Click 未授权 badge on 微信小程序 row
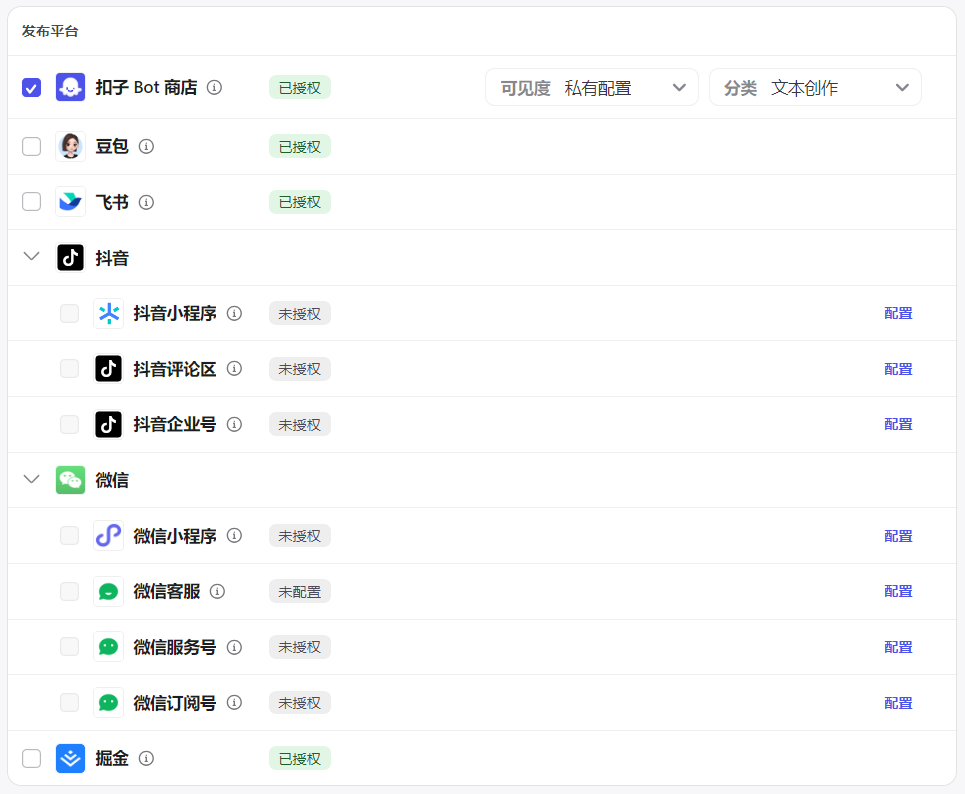The image size is (965, 794). pos(300,535)
